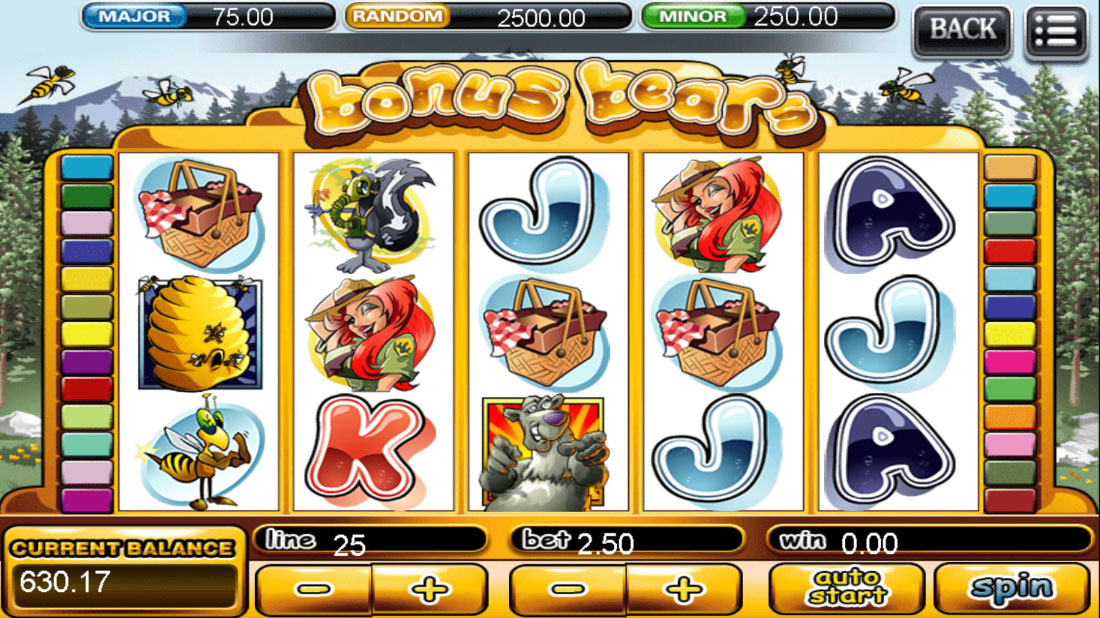Start auto spin mode
Image resolution: width=1100 pixels, height=618 pixels.
point(847,589)
